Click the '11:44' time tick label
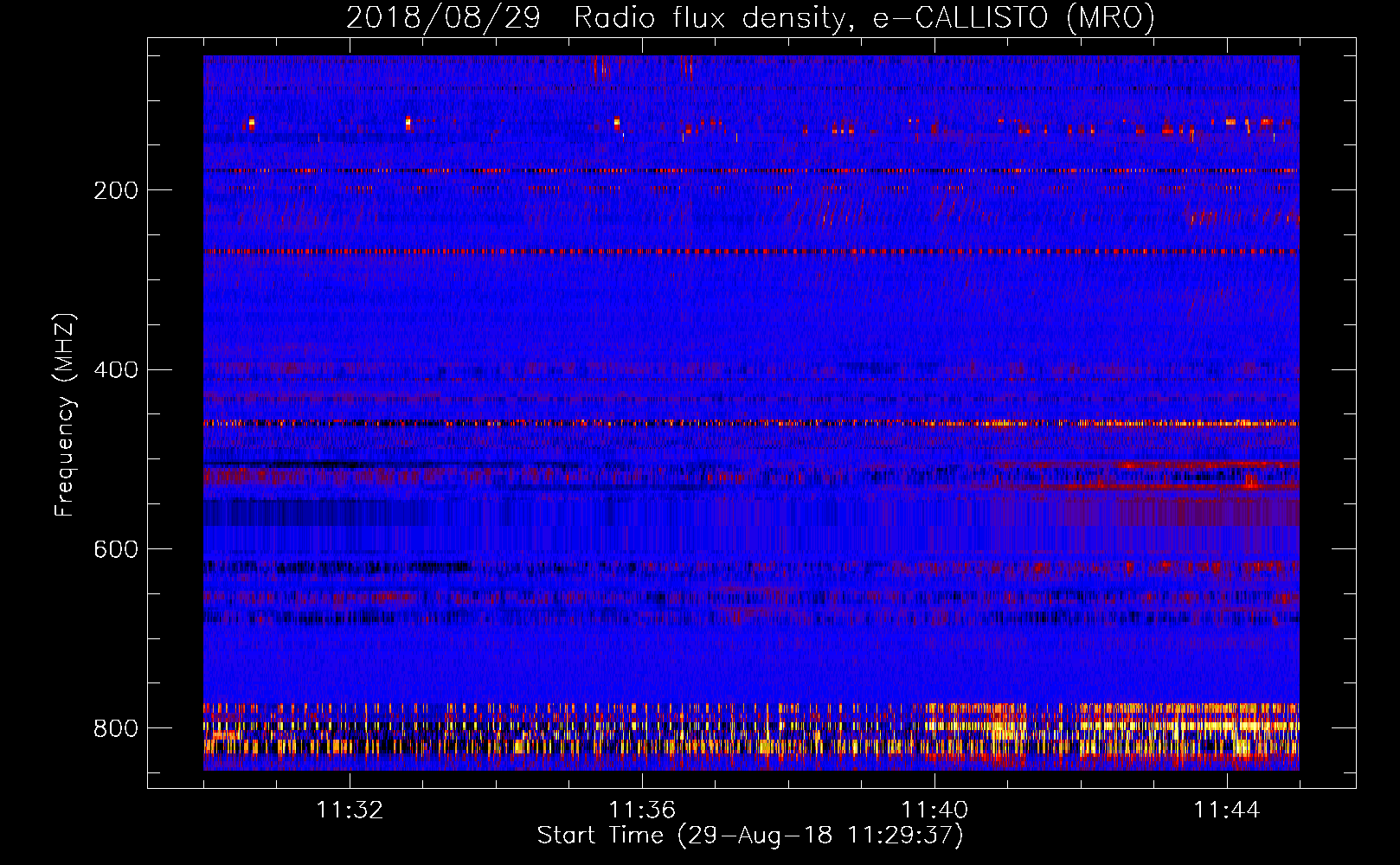 1227,811
